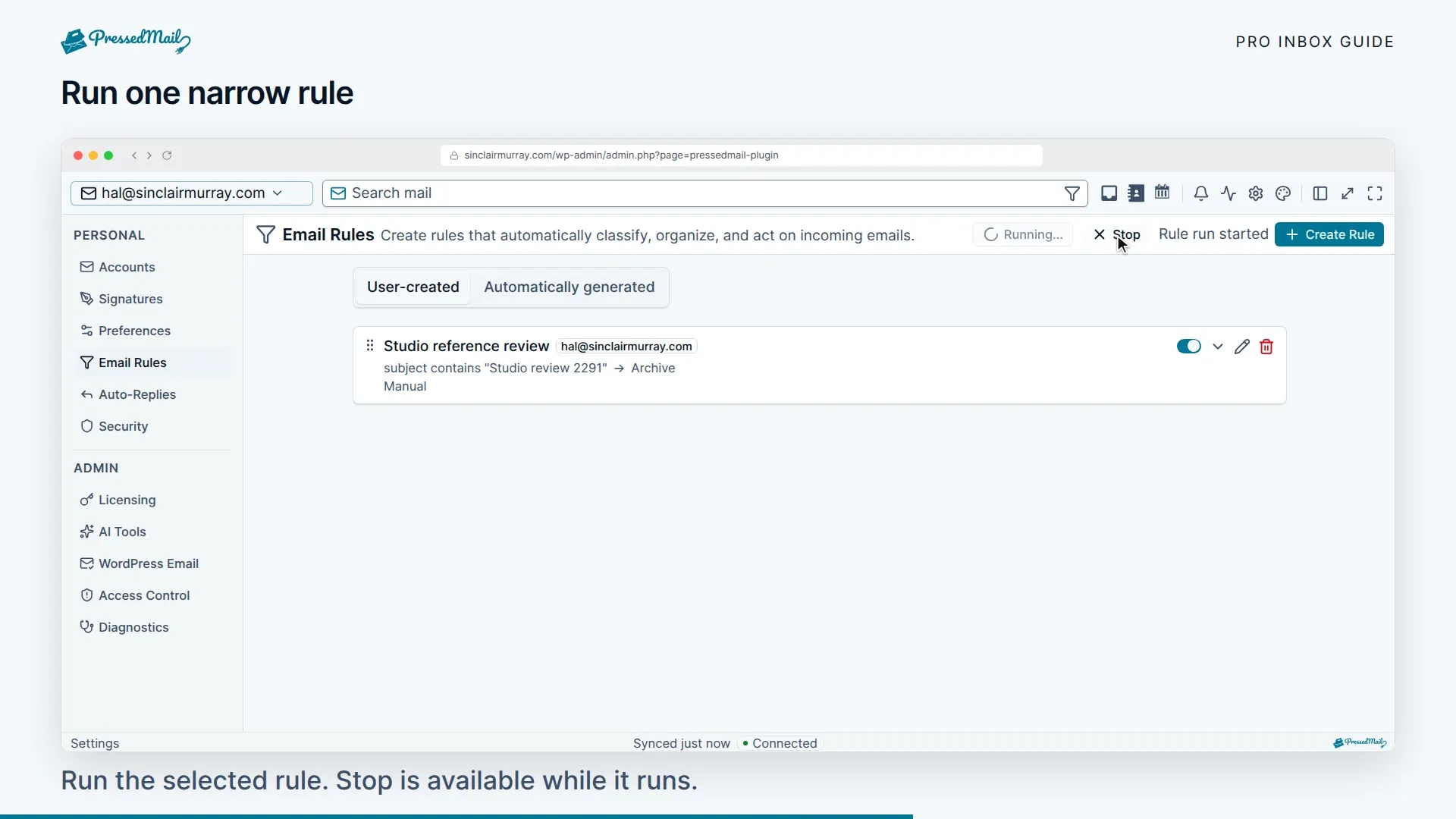Screen dimensions: 1456x819
Task: Disable the Studio reference review rule toggle
Action: [x=1188, y=347]
